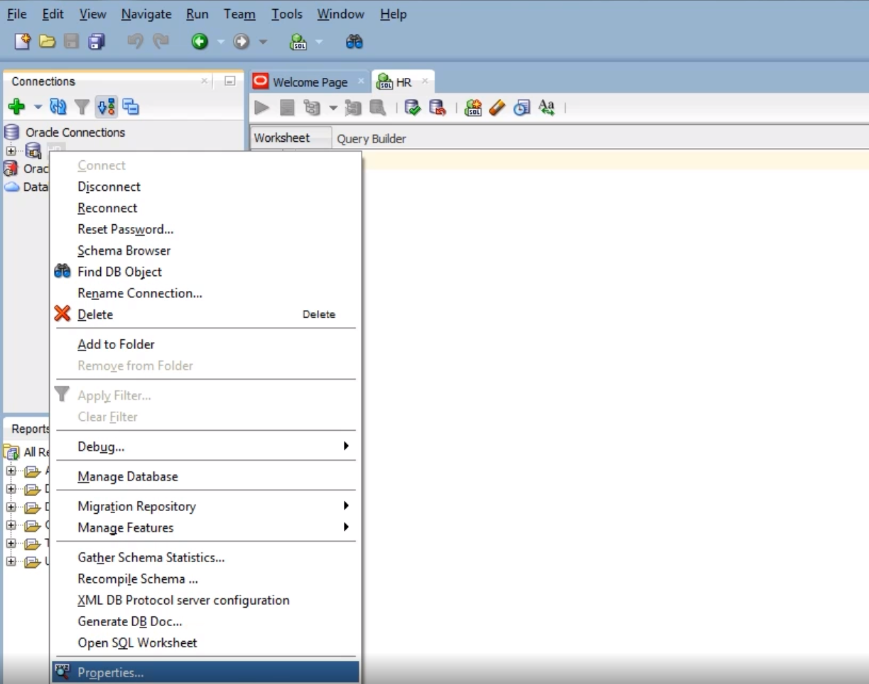The image size is (869, 684).
Task: Switch to the Query Builder tab
Action: tap(371, 139)
